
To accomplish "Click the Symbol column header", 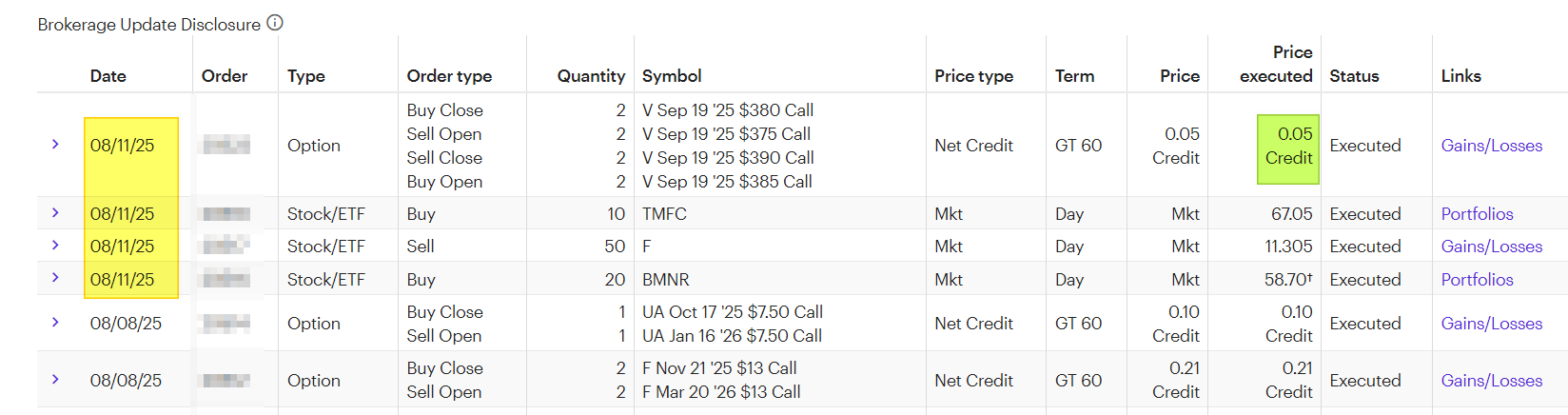I will click(x=672, y=76).
